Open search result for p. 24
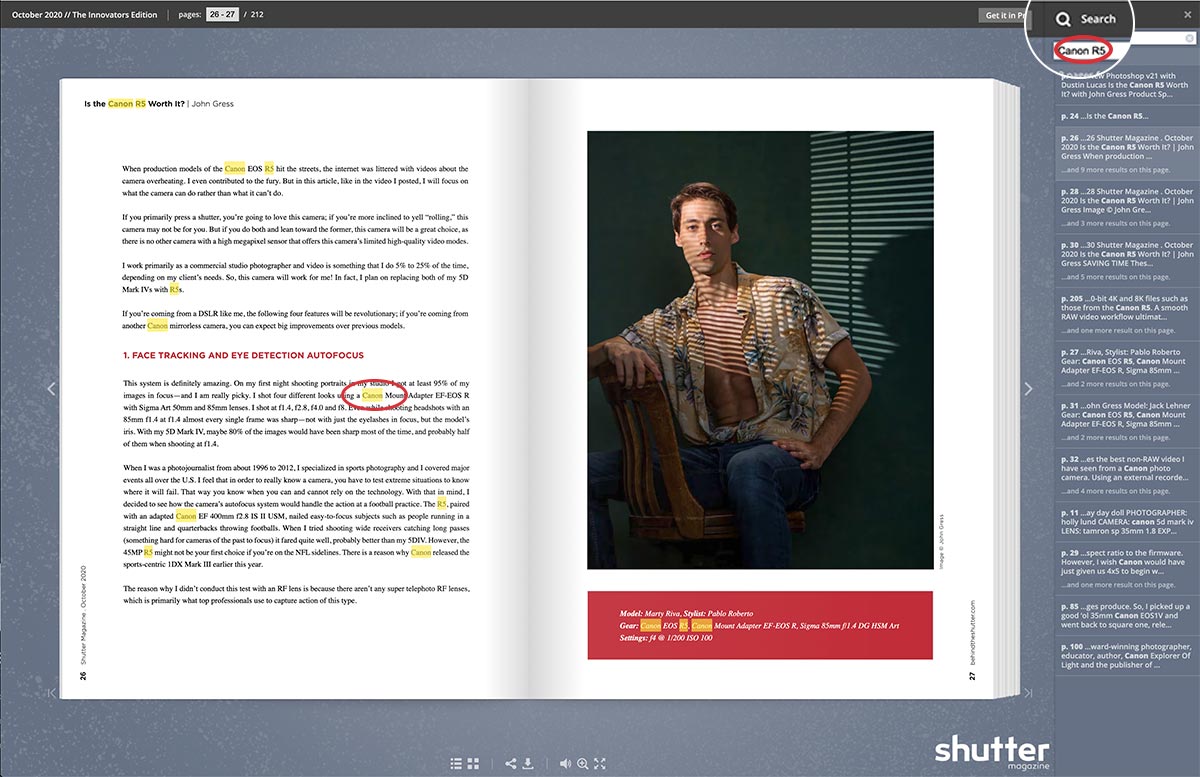 pyautogui.click(x=1127, y=117)
